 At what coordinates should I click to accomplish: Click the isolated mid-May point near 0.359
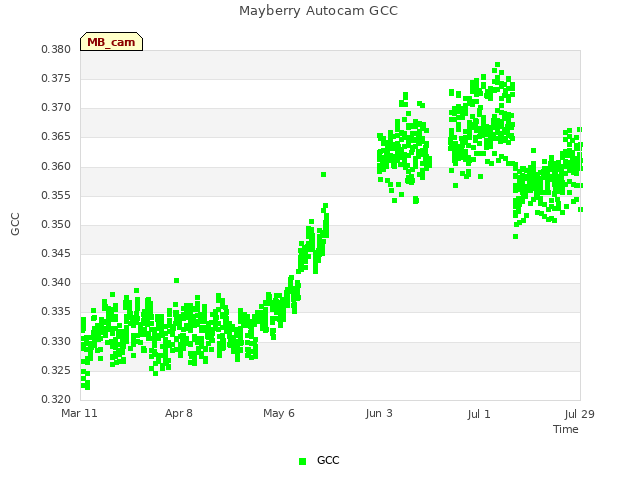pos(323,175)
